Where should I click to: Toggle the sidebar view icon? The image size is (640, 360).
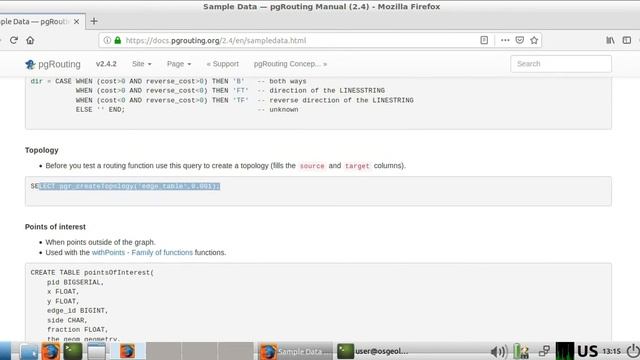[x=627, y=40]
